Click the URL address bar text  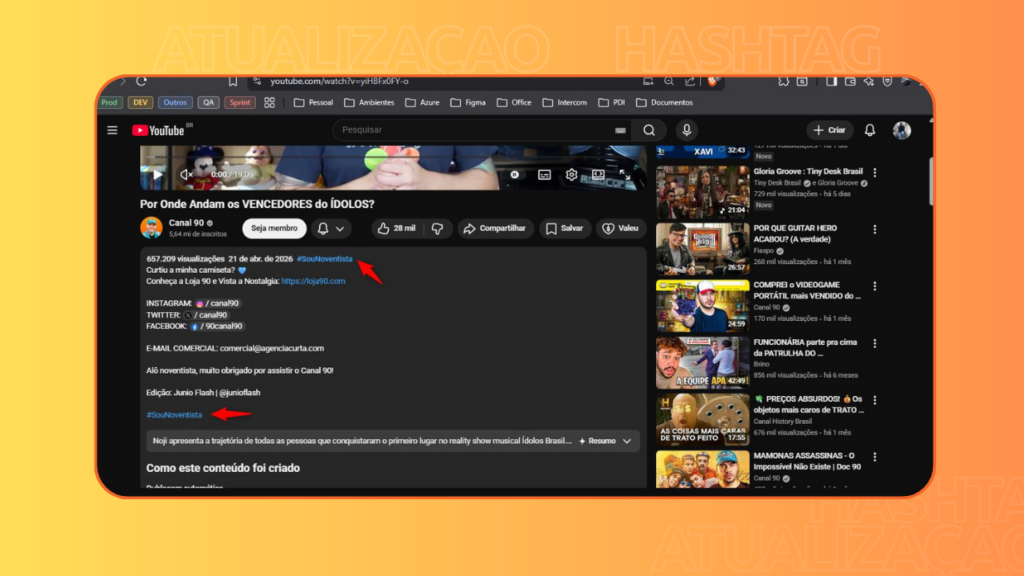coord(340,82)
